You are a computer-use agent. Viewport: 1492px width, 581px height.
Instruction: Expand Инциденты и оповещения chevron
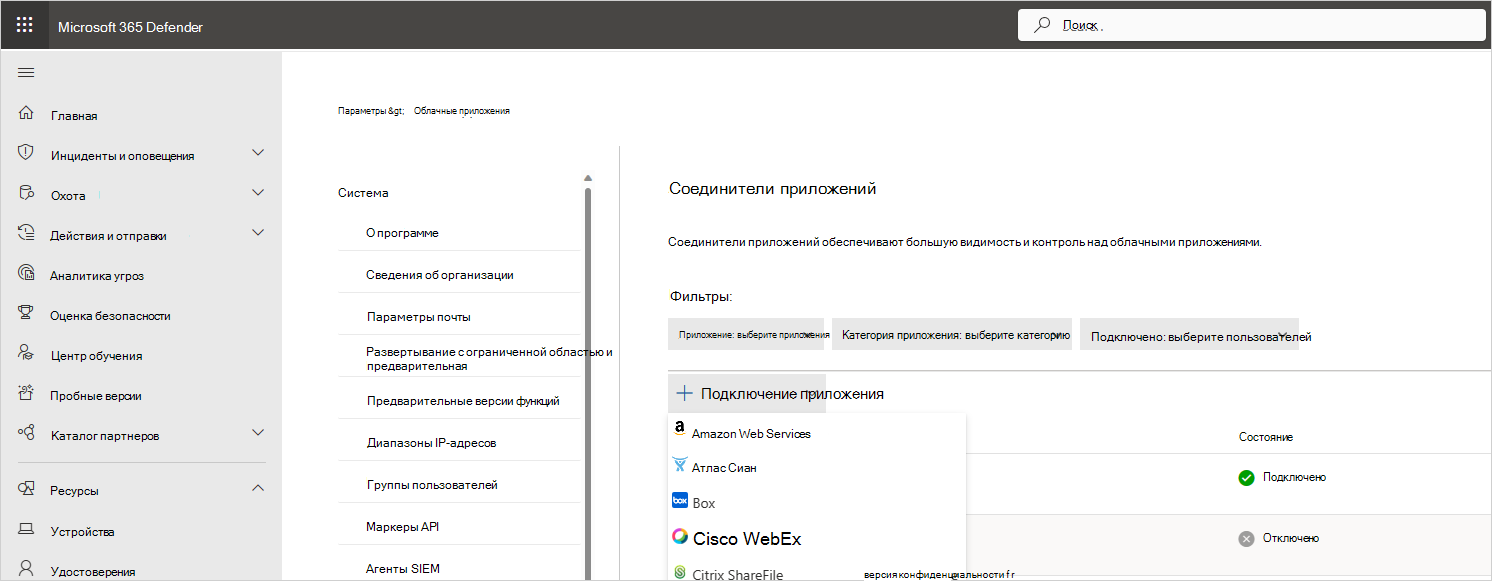click(258, 153)
